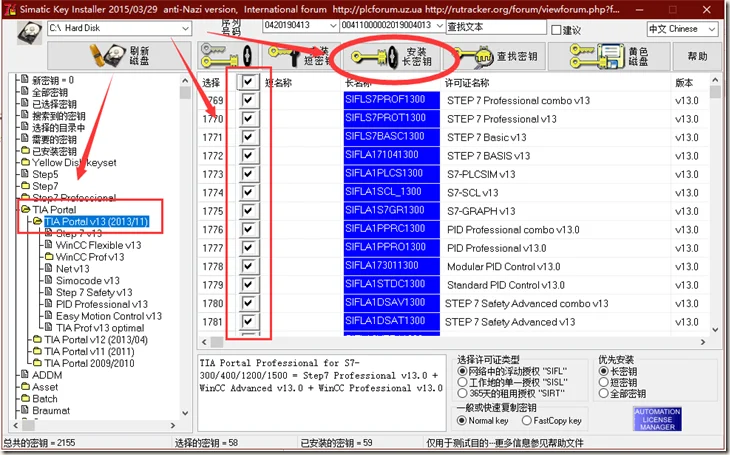Toggle the 建议 checkbox
Screen dimensions: 730x455
[556, 30]
